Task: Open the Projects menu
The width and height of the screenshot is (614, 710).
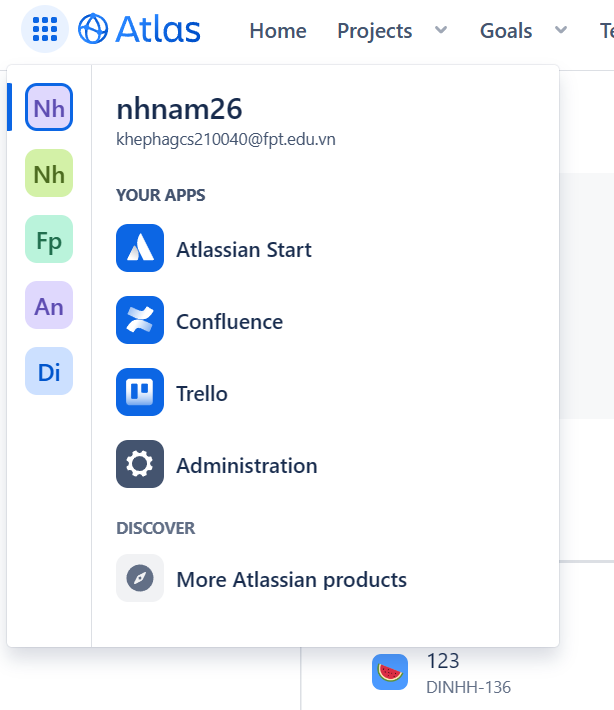Action: coord(374,31)
